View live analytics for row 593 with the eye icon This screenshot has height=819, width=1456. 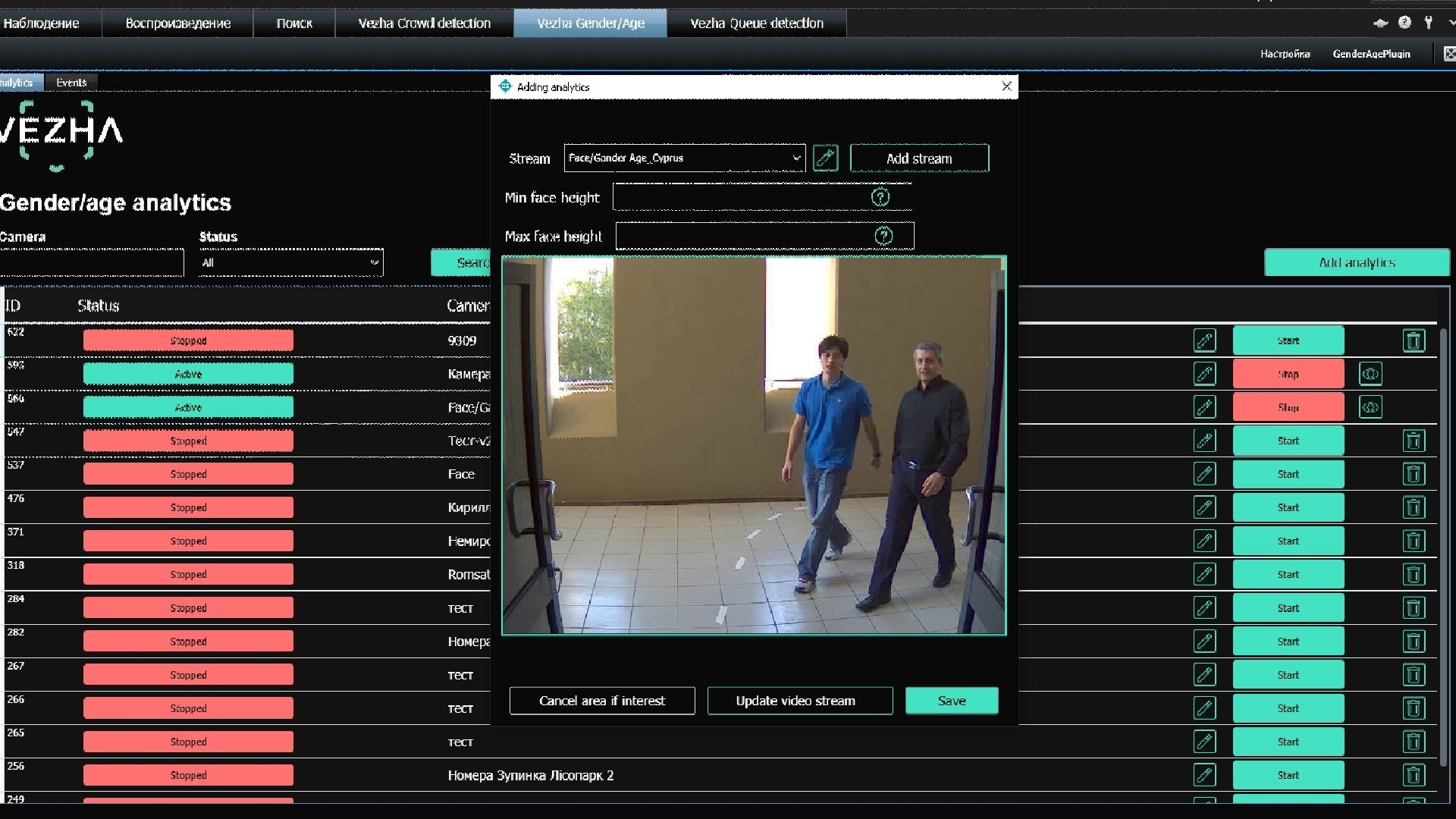(x=1370, y=374)
